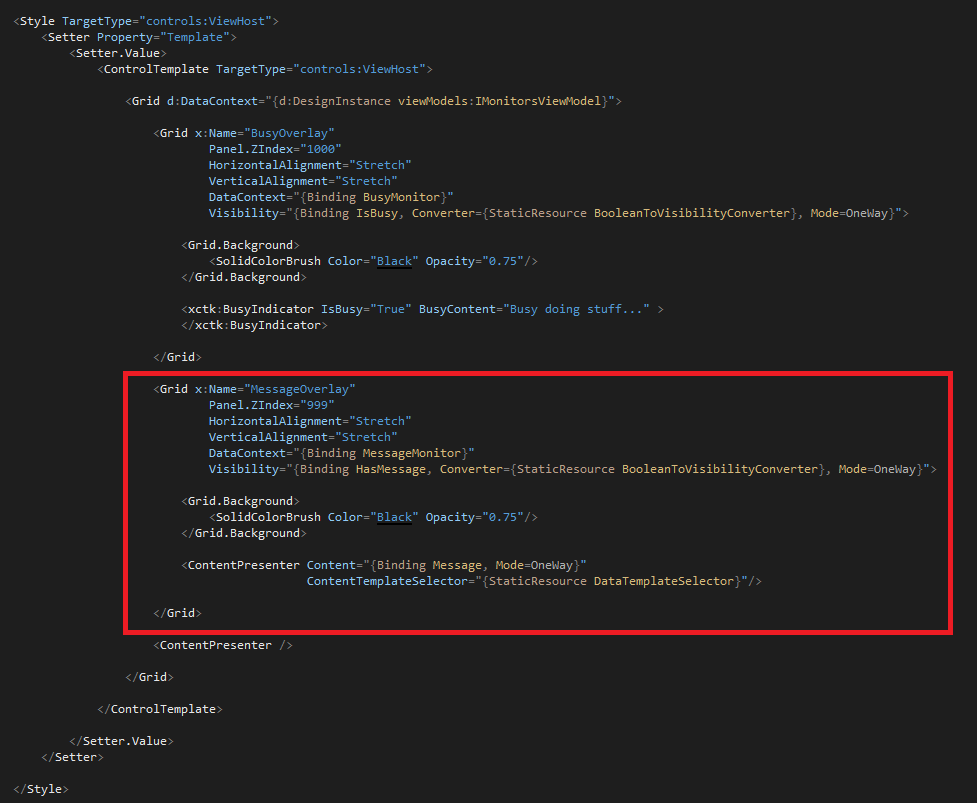Click d:DesignInstance in the Grid DataContext
The image size is (977, 803).
(x=335, y=102)
